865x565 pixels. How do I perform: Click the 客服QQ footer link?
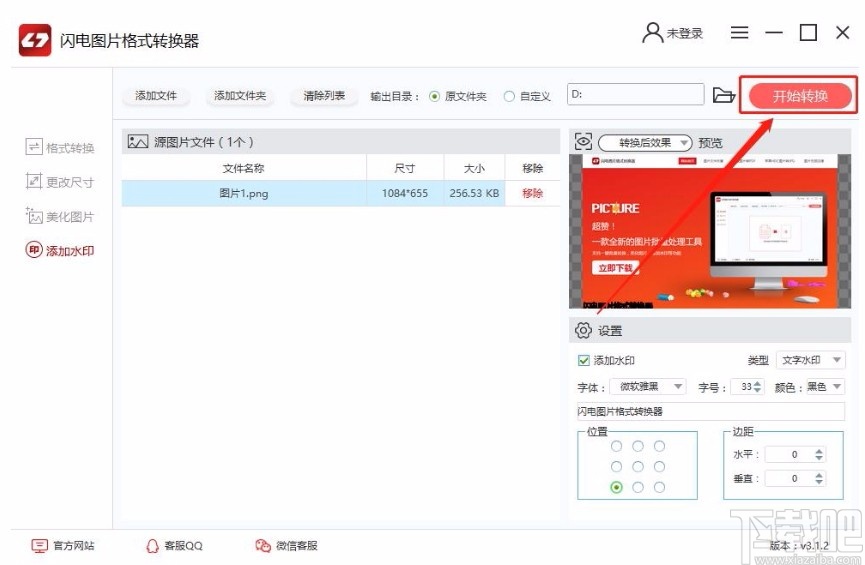pyautogui.click(x=184, y=546)
